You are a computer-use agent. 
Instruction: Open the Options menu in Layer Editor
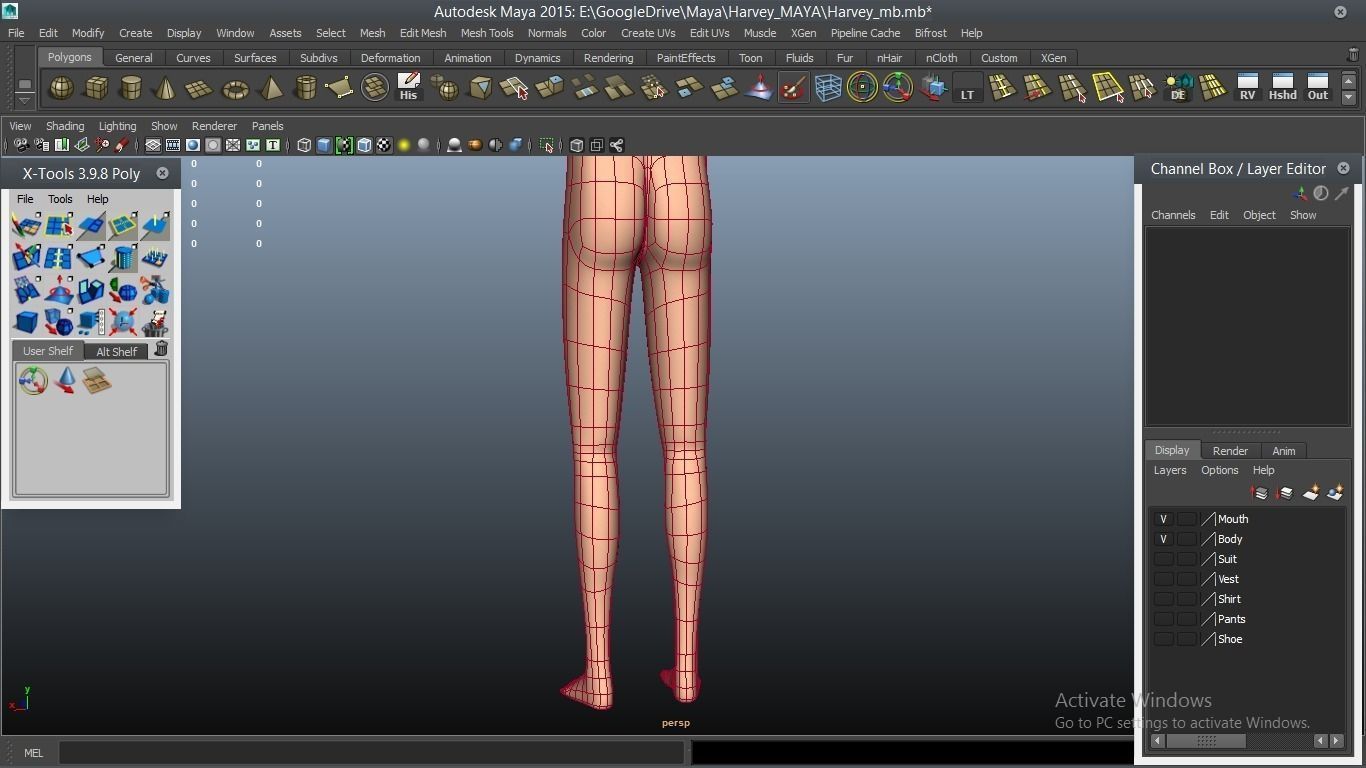[x=1219, y=470]
